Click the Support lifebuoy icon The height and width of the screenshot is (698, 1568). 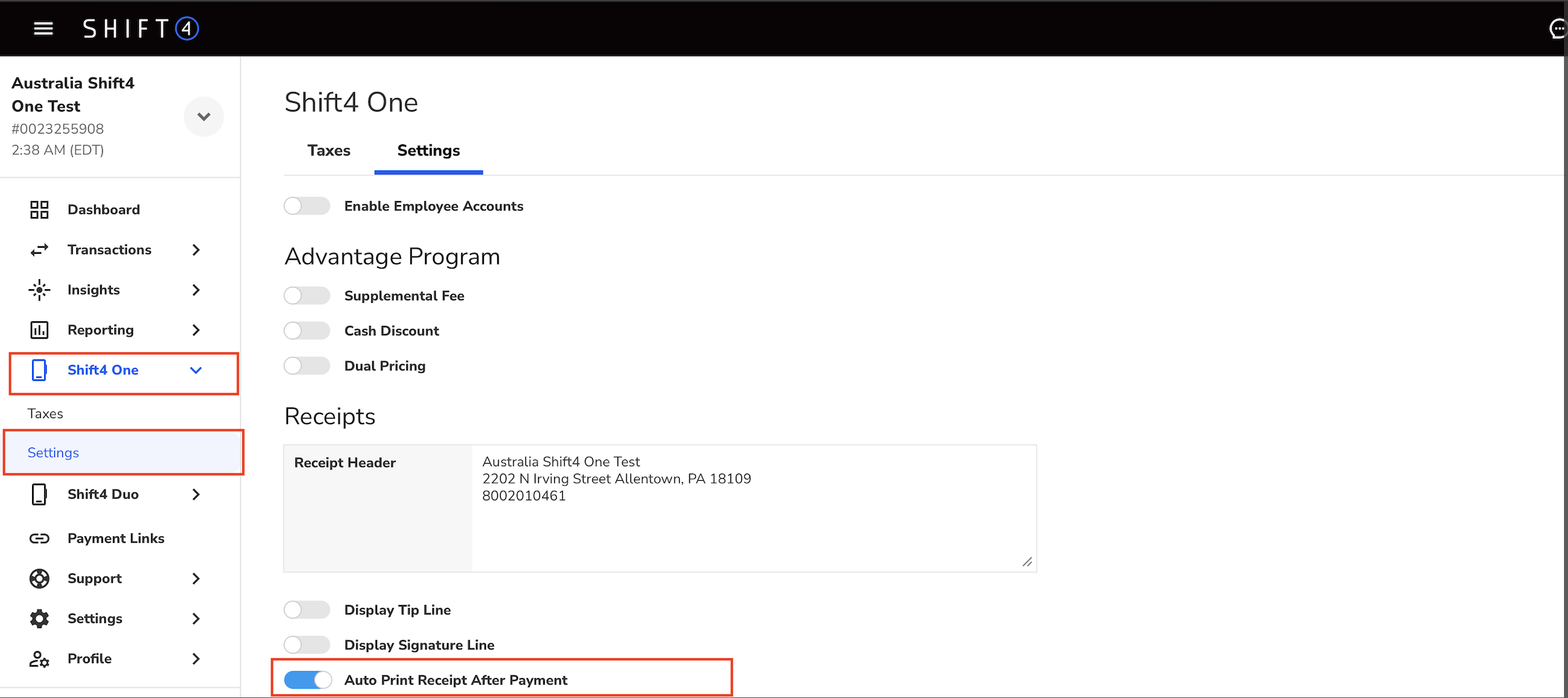coord(39,578)
